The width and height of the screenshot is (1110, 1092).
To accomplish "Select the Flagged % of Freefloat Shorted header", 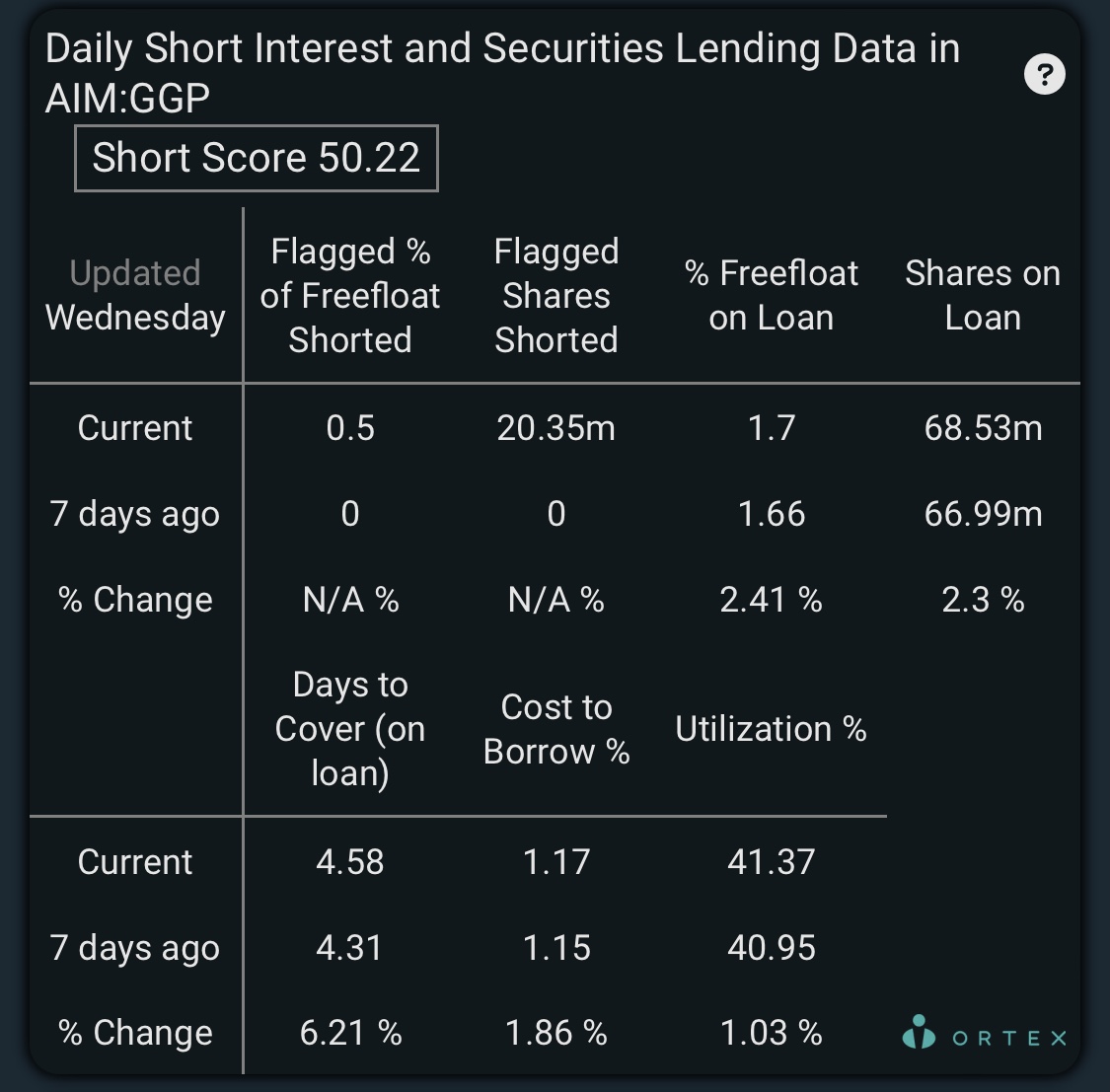I will (x=350, y=296).
